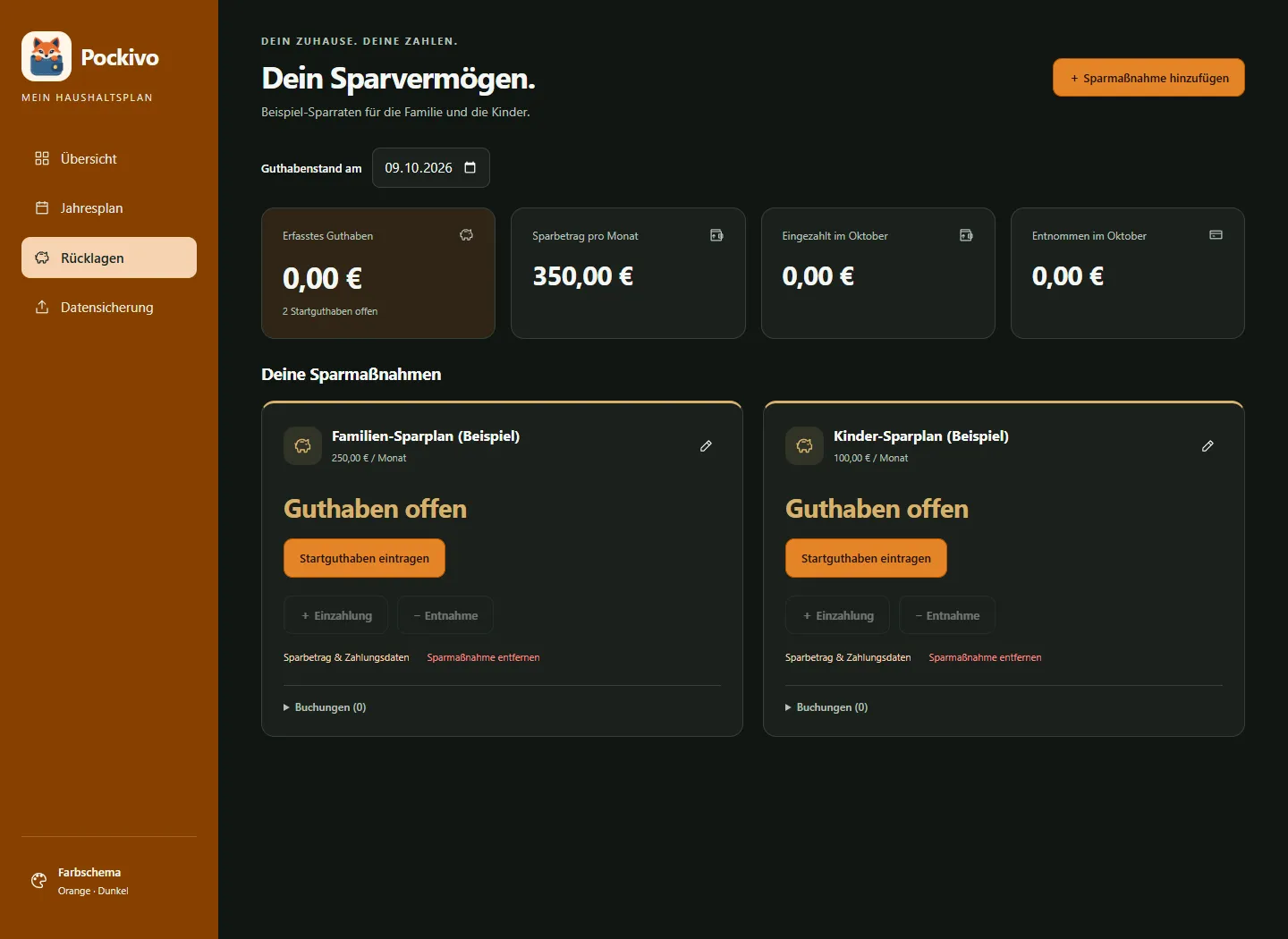Click the "Deine Sparmaßnahmen" heading

(352, 375)
